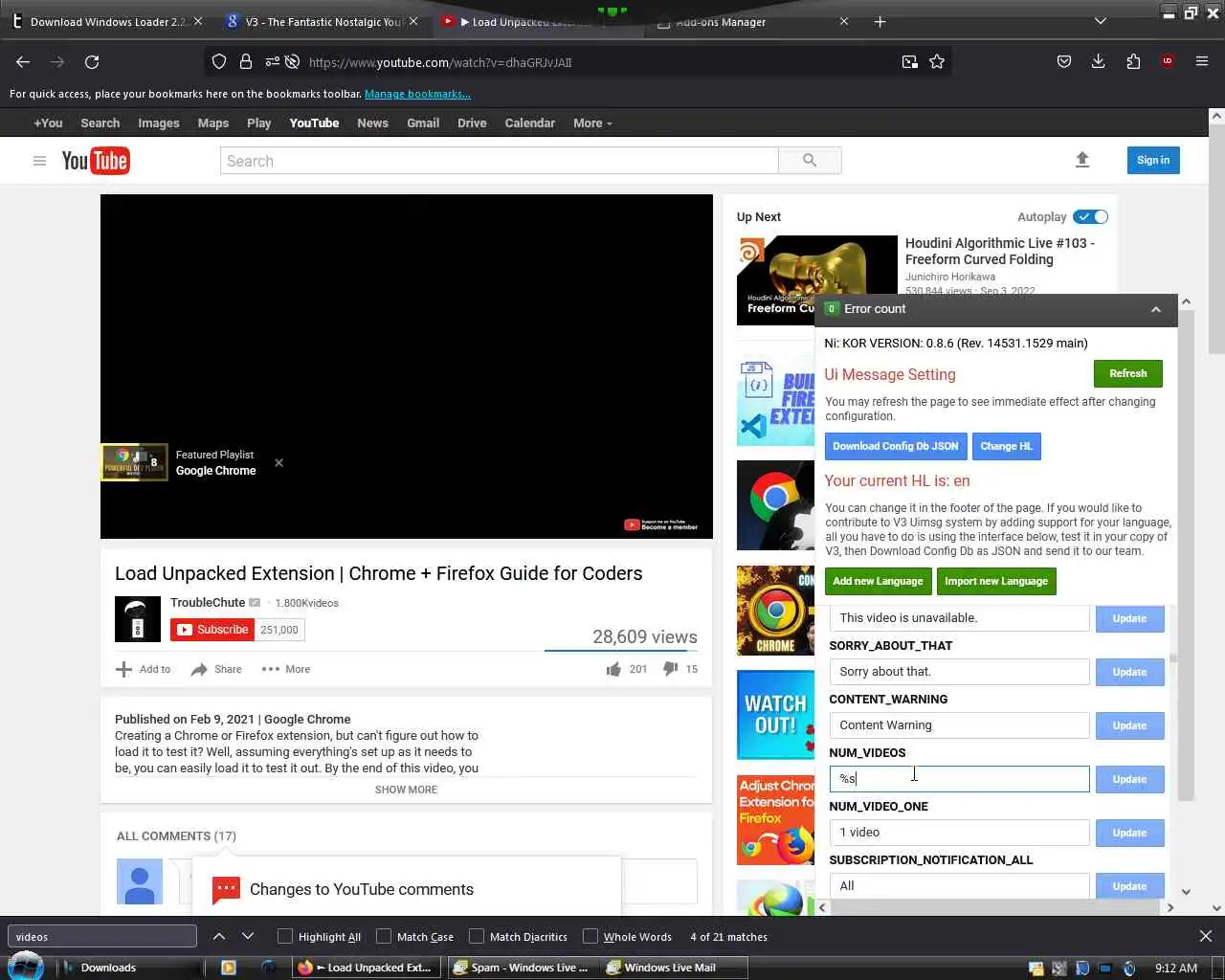
Task: Open Houdini Algorithmic Live video thumbnail
Action: pyautogui.click(x=817, y=280)
